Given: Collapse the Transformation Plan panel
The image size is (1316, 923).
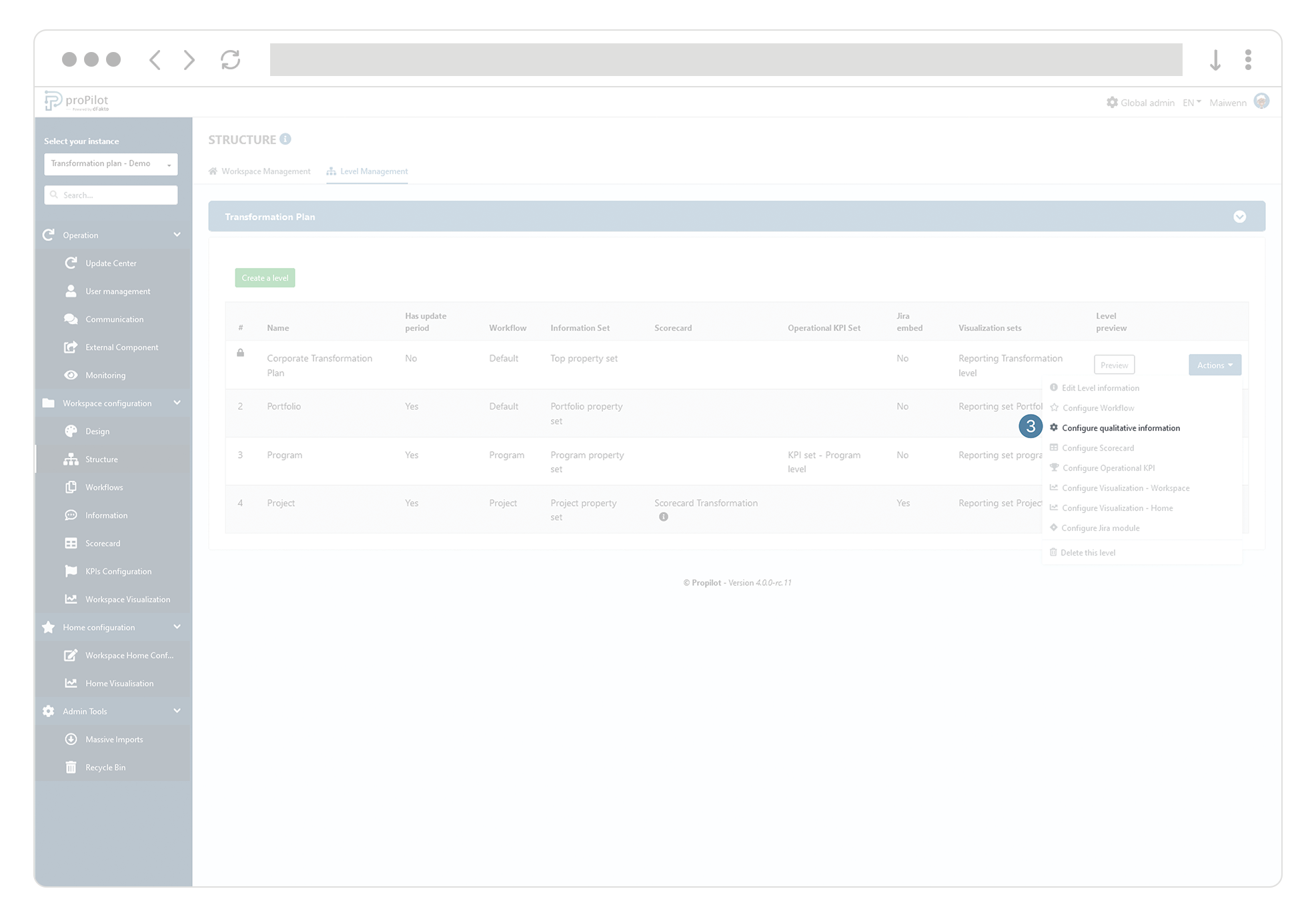Looking at the screenshot, I should pos(1240,216).
